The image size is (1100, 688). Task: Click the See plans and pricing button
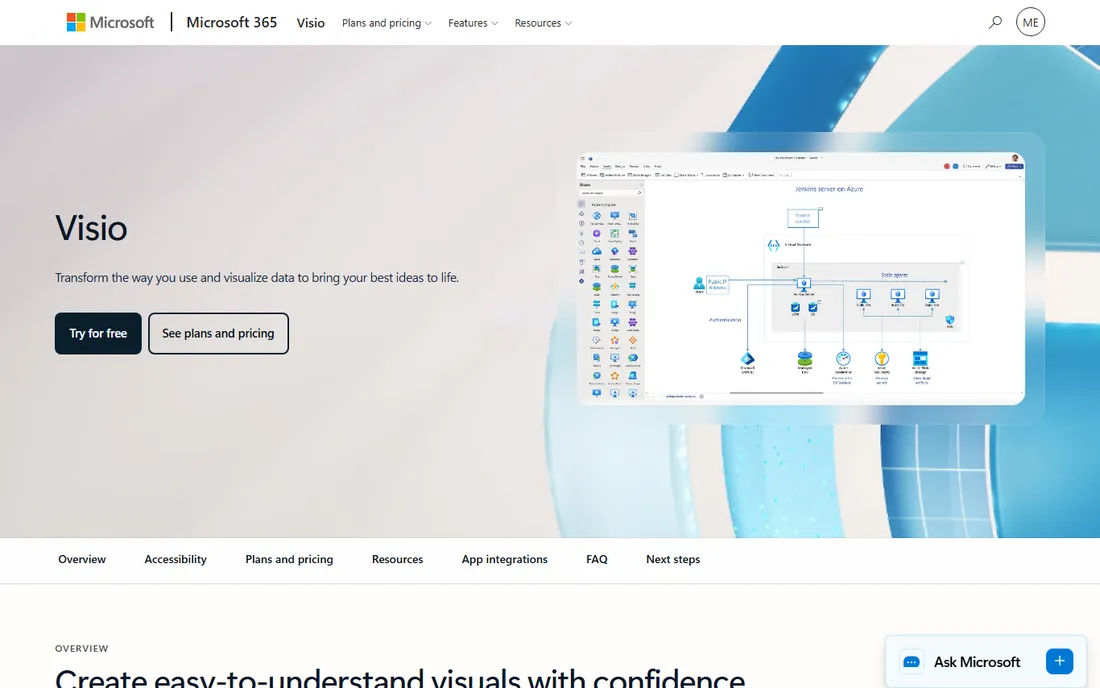[218, 333]
